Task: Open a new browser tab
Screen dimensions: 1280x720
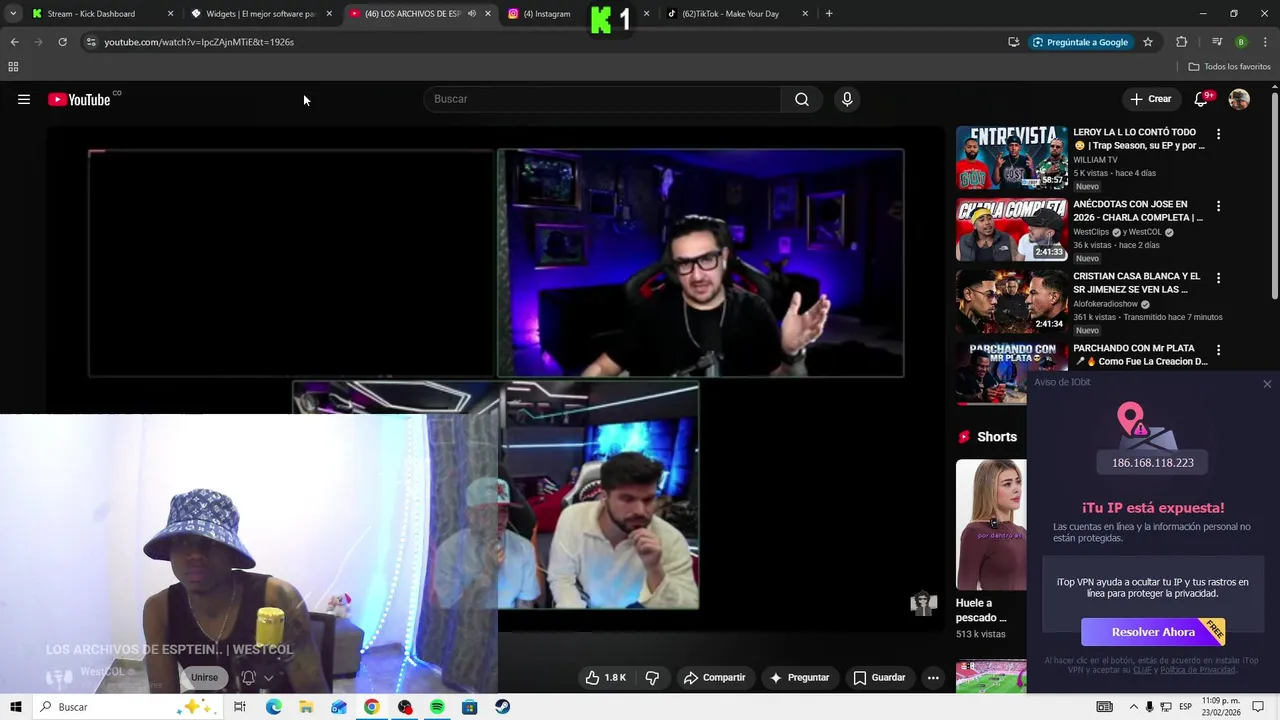Action: 829,14
